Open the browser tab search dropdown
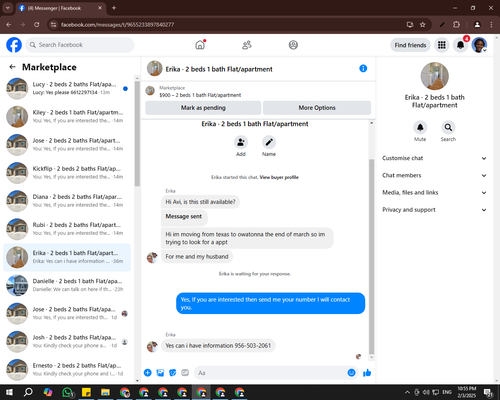 (7, 8)
